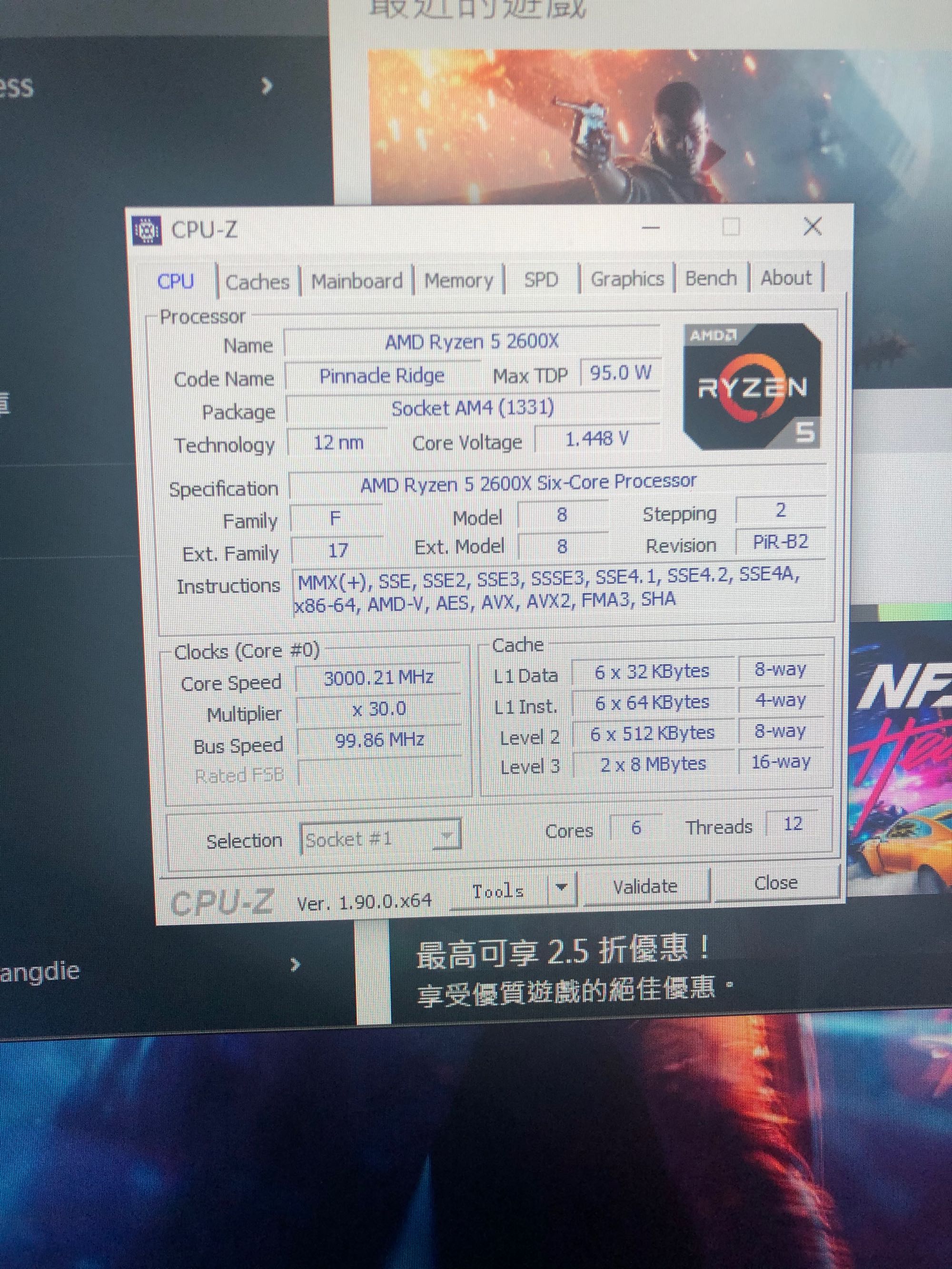Switch to the Caches tab
952x1269 pixels.
pos(257,282)
